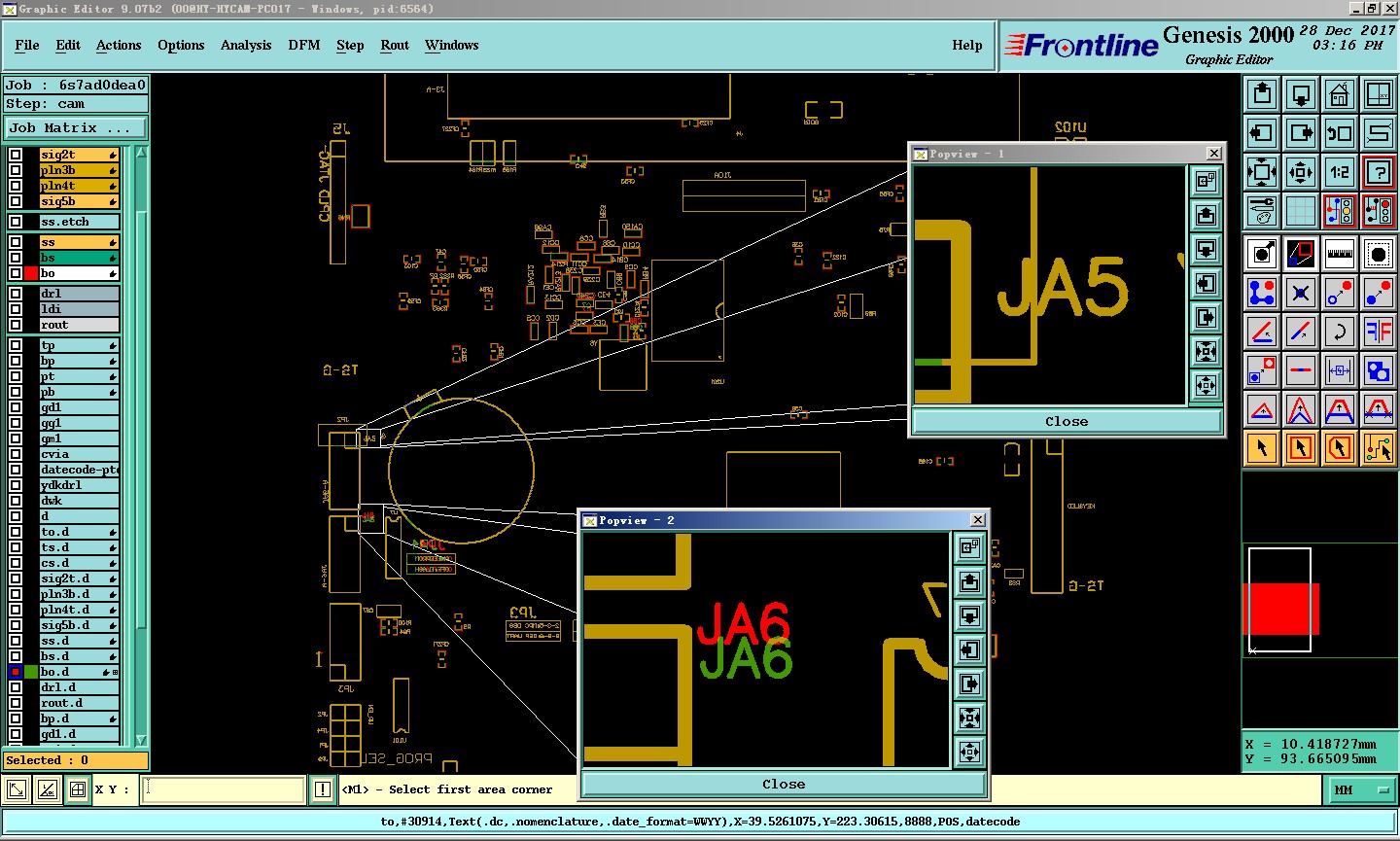Select the ruler measure tool
The height and width of the screenshot is (841, 1400).
pos(1340,254)
